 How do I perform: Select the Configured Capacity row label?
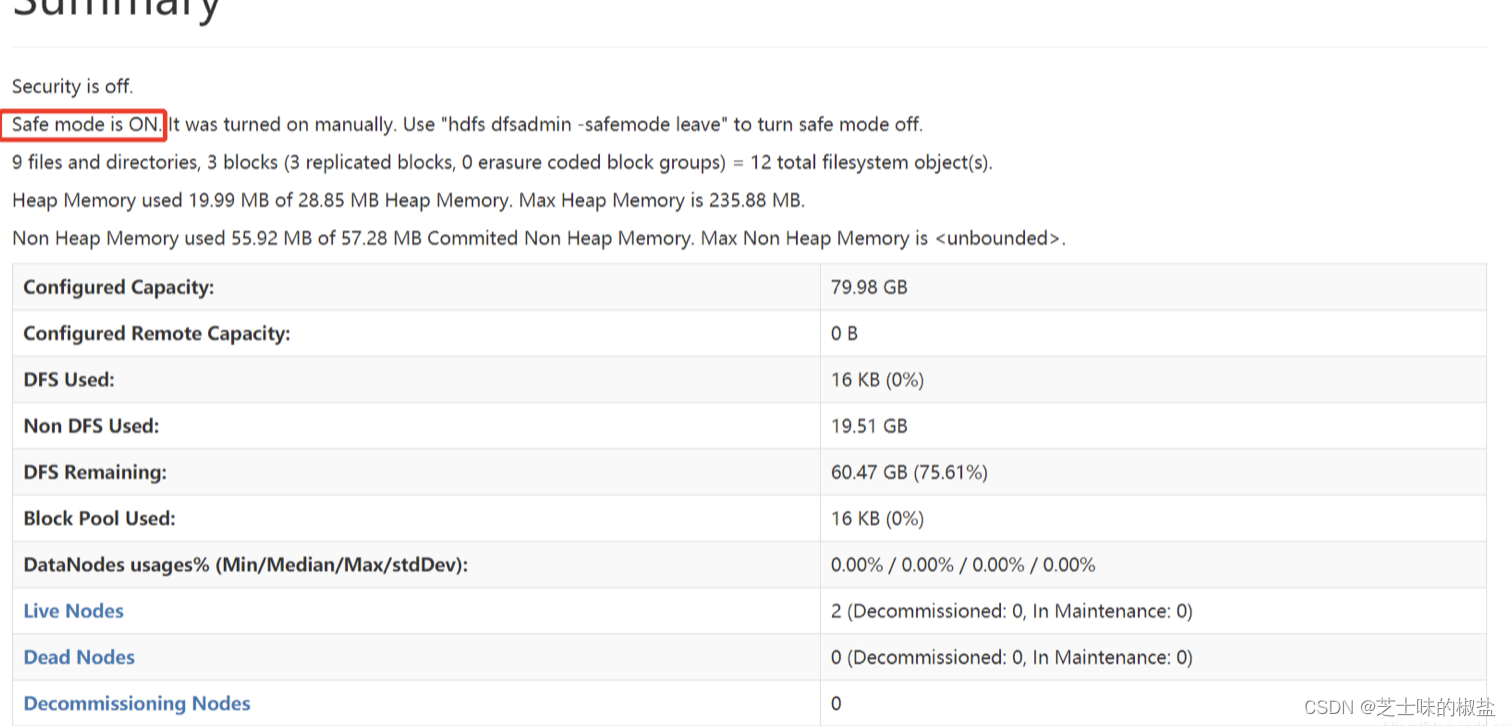pyautogui.click(x=118, y=288)
